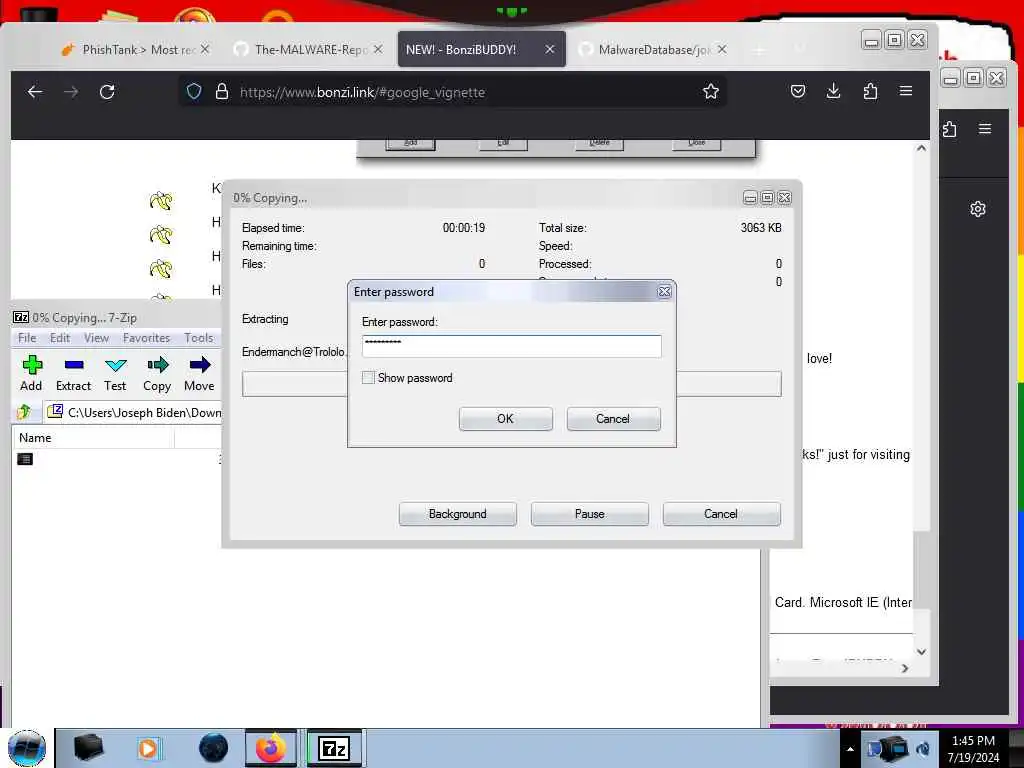Bookmark this page with the star
This screenshot has height=768, width=1024.
(711, 91)
